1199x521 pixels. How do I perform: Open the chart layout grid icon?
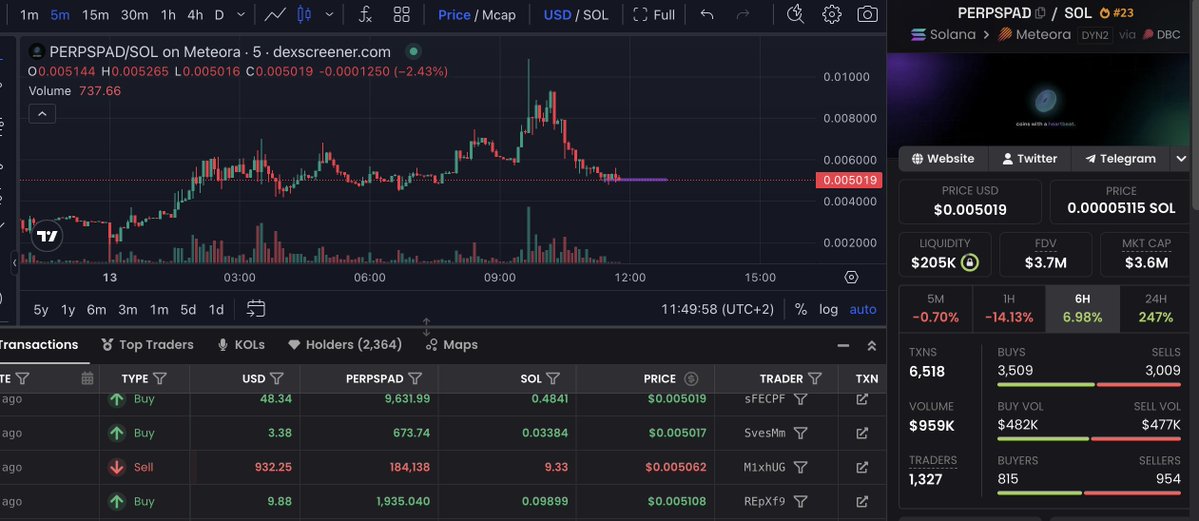pos(401,15)
